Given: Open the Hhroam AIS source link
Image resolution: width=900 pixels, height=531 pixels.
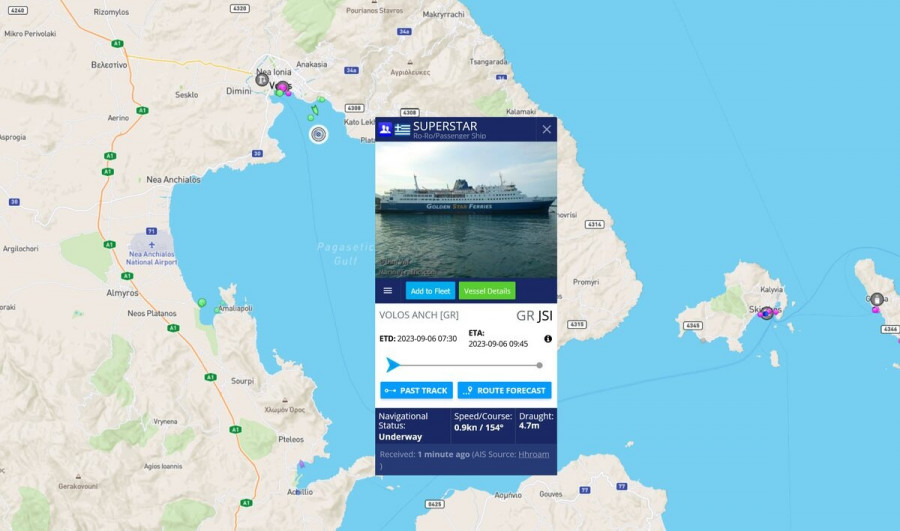Looking at the screenshot, I should (534, 454).
